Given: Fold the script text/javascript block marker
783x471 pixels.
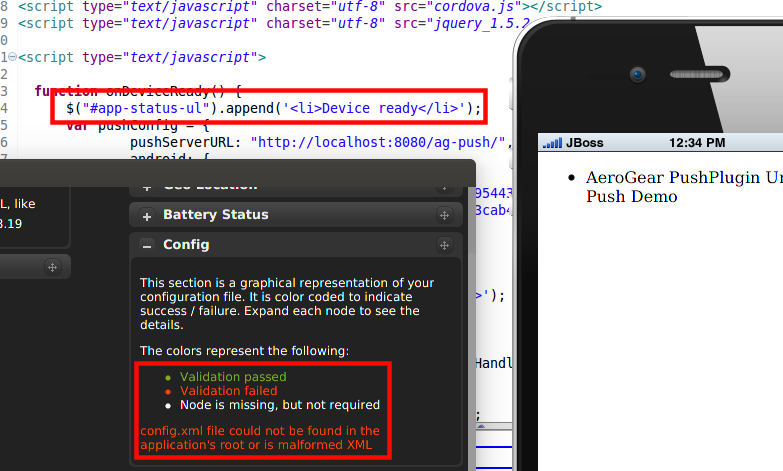Looking at the screenshot, I should pos(10,57).
